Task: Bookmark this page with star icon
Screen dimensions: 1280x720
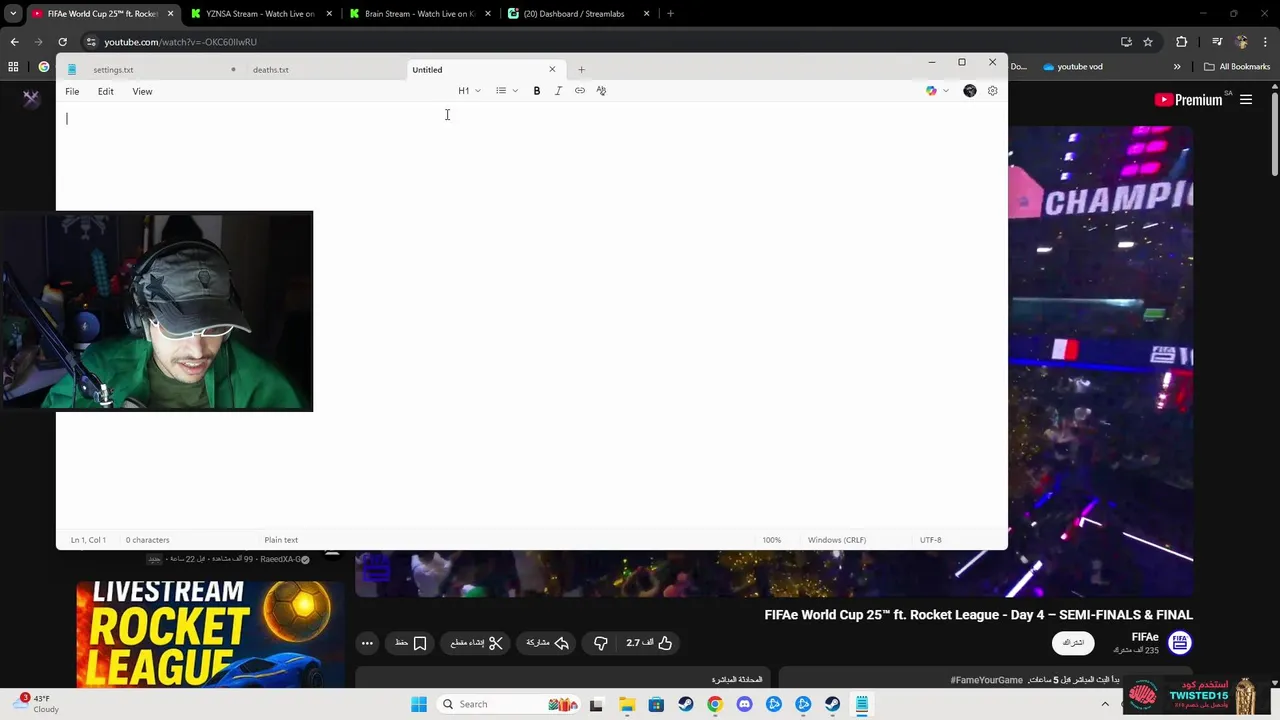Action: (1148, 42)
